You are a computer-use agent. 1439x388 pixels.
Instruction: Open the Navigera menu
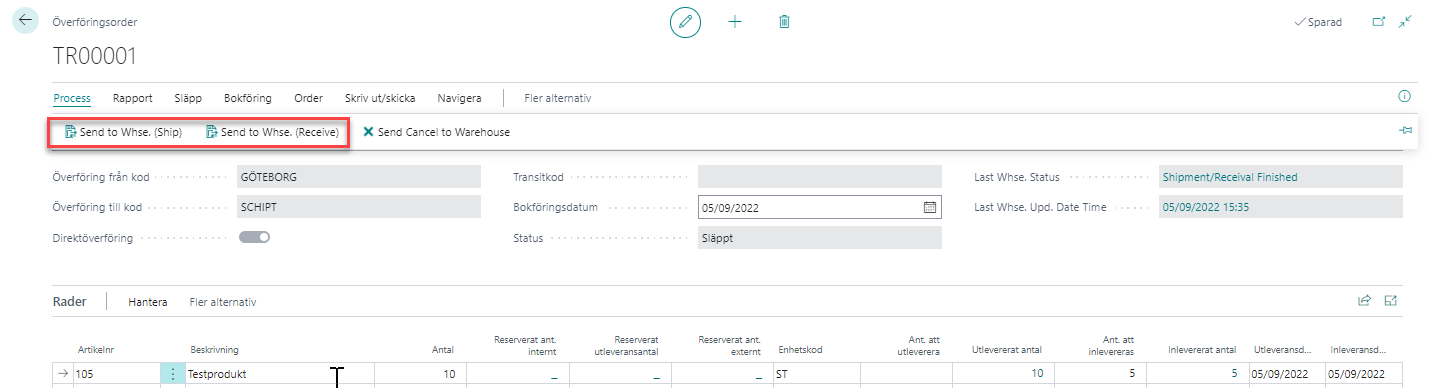[x=459, y=98]
